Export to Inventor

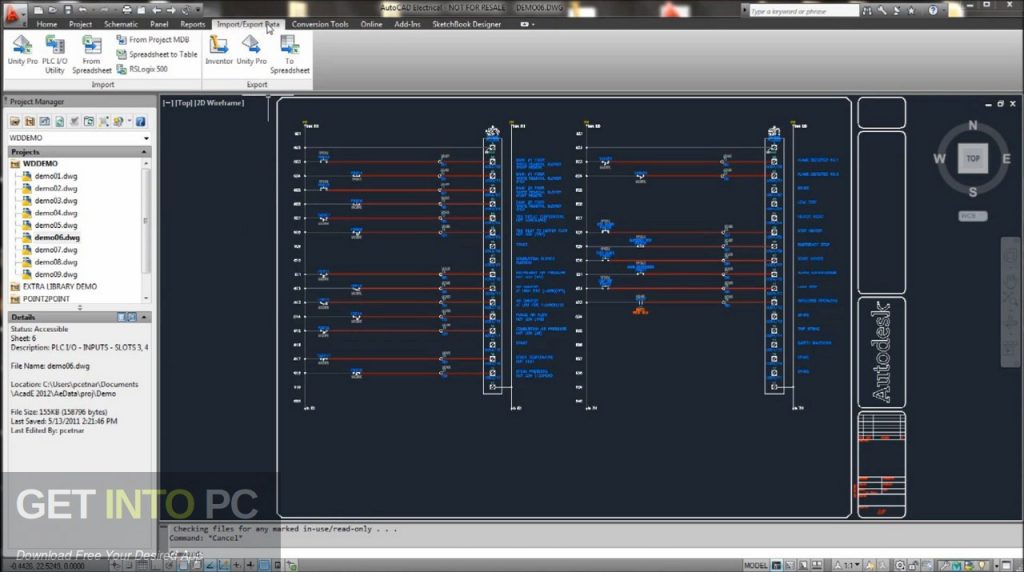pos(219,50)
